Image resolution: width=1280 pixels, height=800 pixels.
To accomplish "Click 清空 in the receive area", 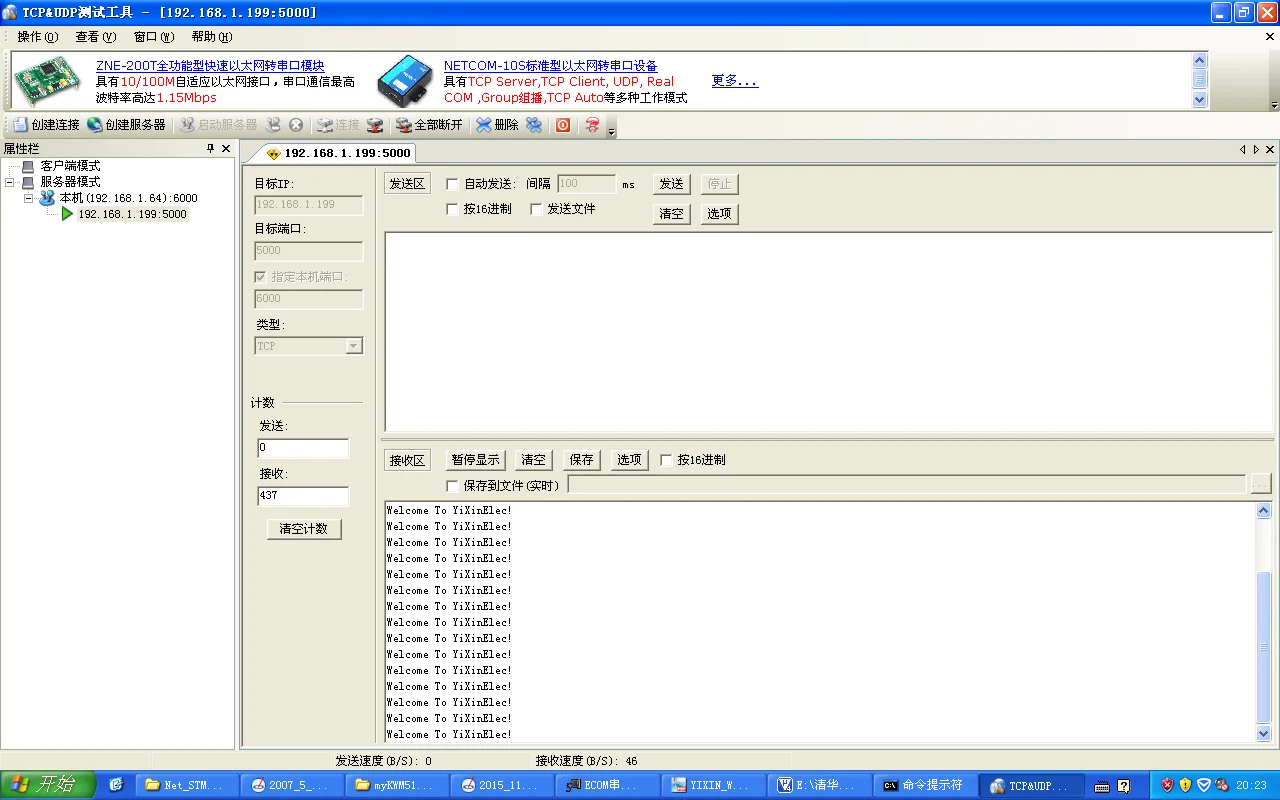I will point(534,460).
